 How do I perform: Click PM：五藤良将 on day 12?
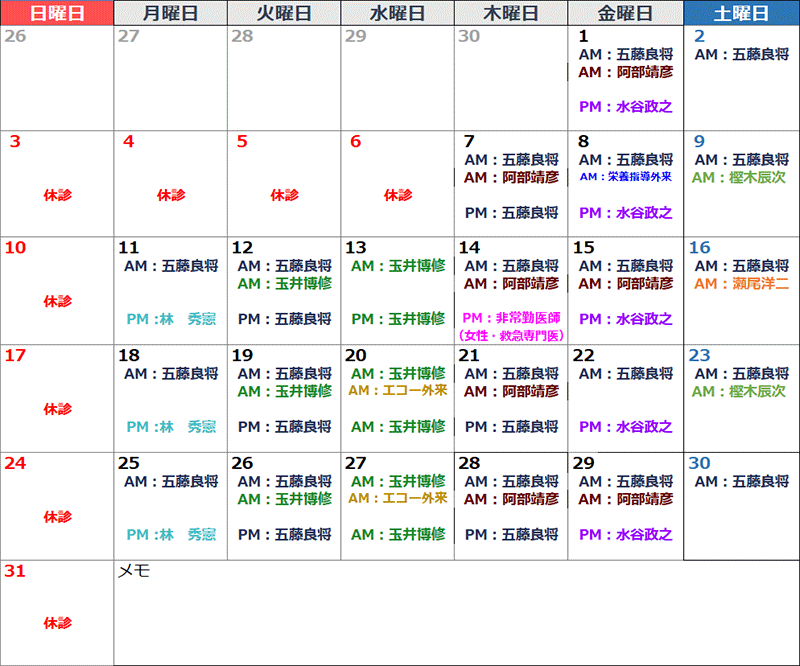pos(284,319)
